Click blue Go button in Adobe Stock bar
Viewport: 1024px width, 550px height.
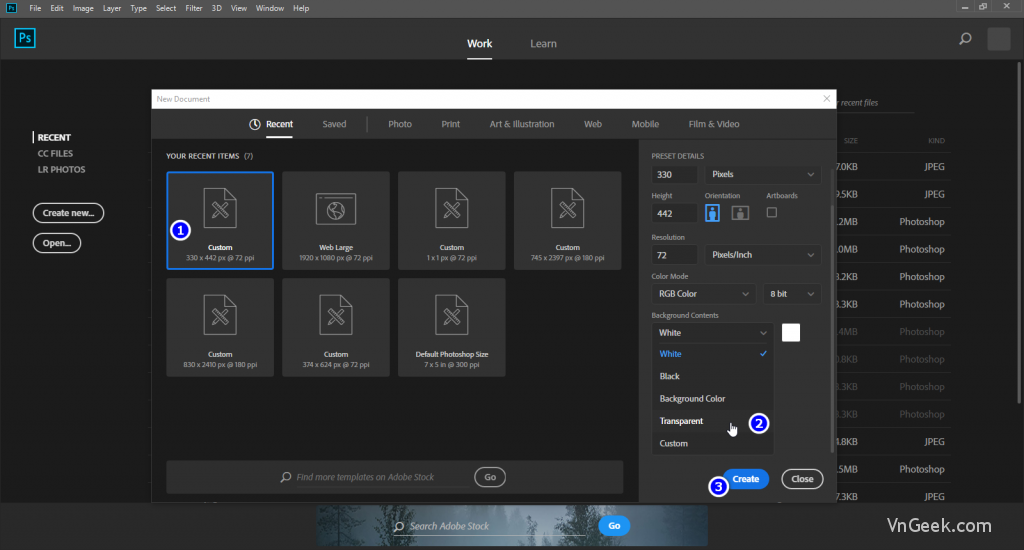click(614, 526)
